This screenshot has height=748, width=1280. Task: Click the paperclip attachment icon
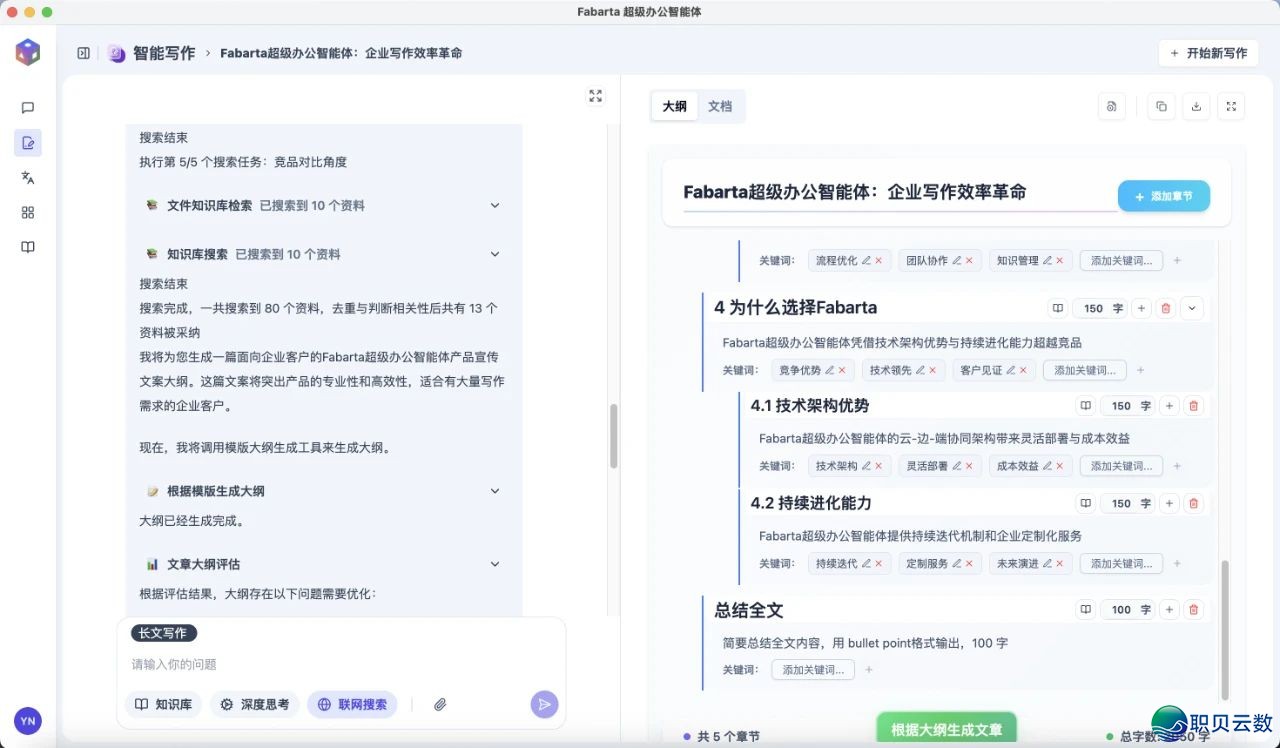[x=440, y=704]
